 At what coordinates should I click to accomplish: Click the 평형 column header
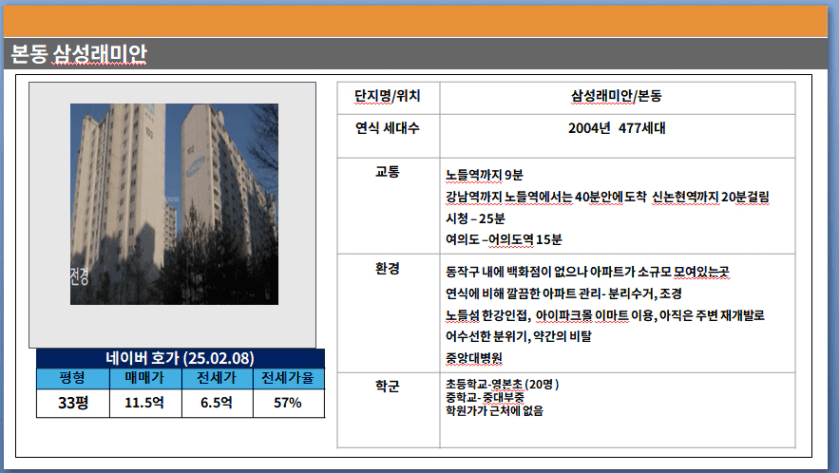[73, 378]
